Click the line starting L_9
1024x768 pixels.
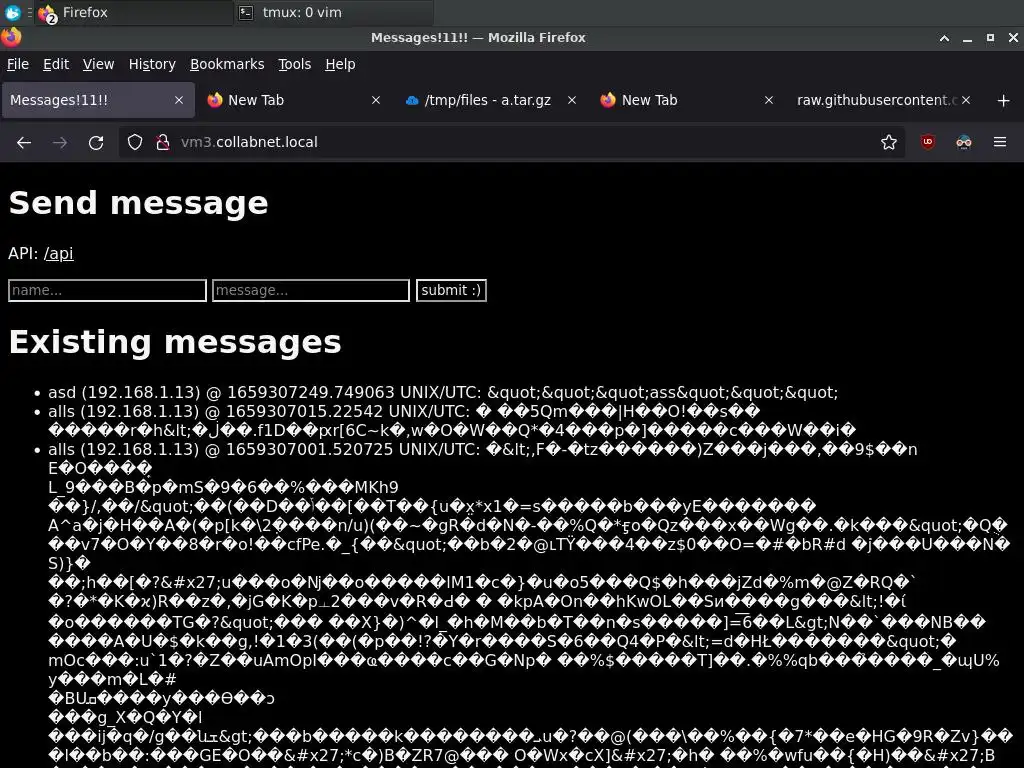223,487
